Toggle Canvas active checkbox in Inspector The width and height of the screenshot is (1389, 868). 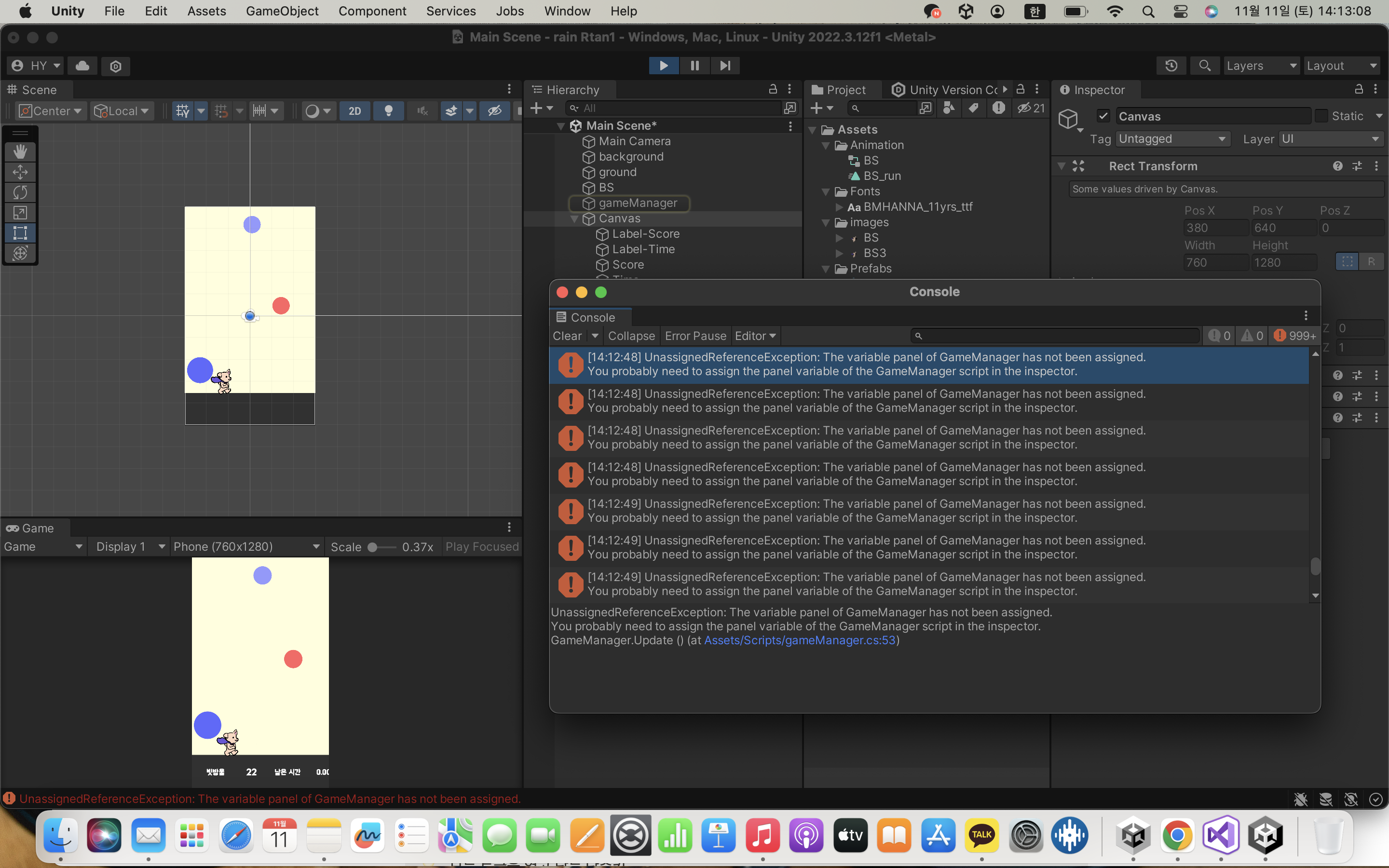(x=1103, y=116)
